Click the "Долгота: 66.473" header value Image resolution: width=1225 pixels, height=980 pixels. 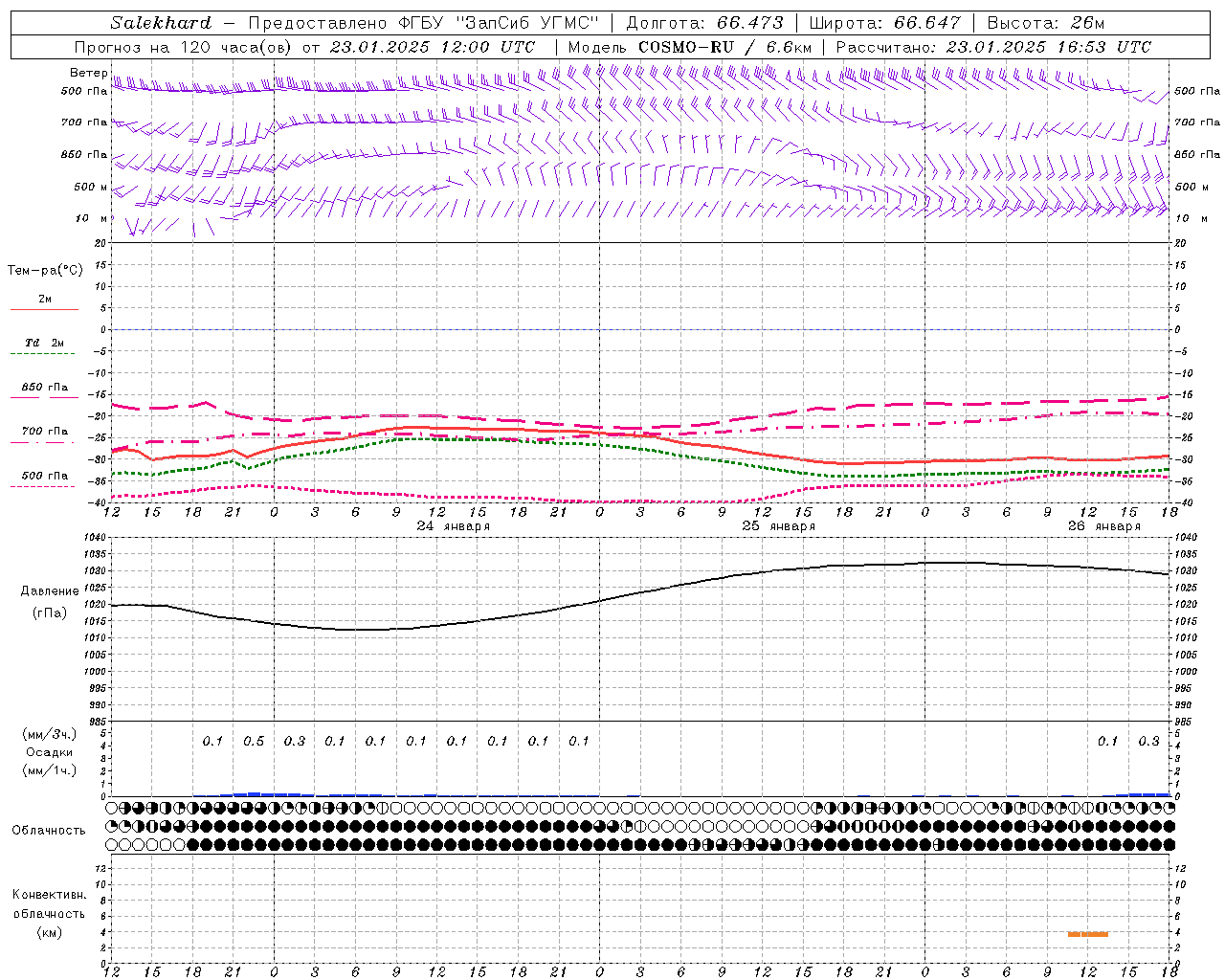(x=704, y=23)
